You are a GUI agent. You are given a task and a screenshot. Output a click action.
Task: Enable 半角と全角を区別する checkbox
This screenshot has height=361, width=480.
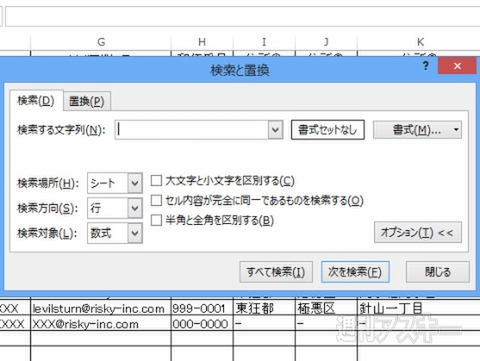pyautogui.click(x=156, y=220)
